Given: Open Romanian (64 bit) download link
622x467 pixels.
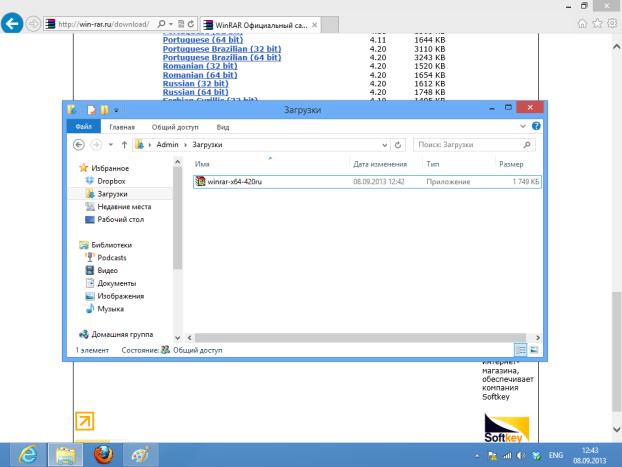Looking at the screenshot, I should (x=200, y=75).
